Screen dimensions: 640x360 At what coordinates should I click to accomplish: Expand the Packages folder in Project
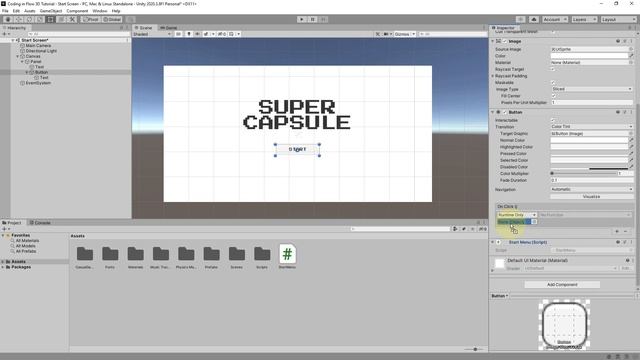3,267
